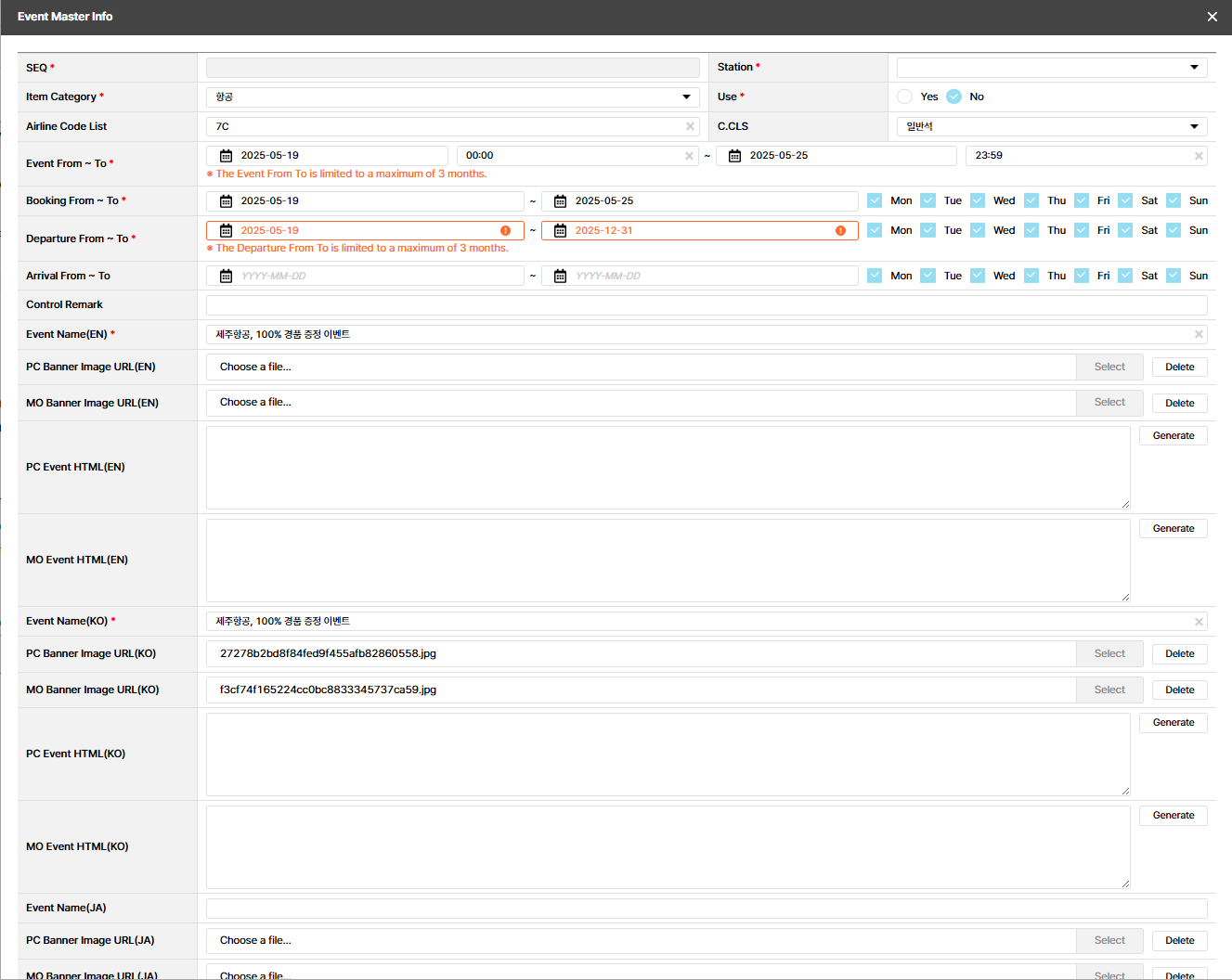Click calendar icon in Departure To field

pos(560,231)
